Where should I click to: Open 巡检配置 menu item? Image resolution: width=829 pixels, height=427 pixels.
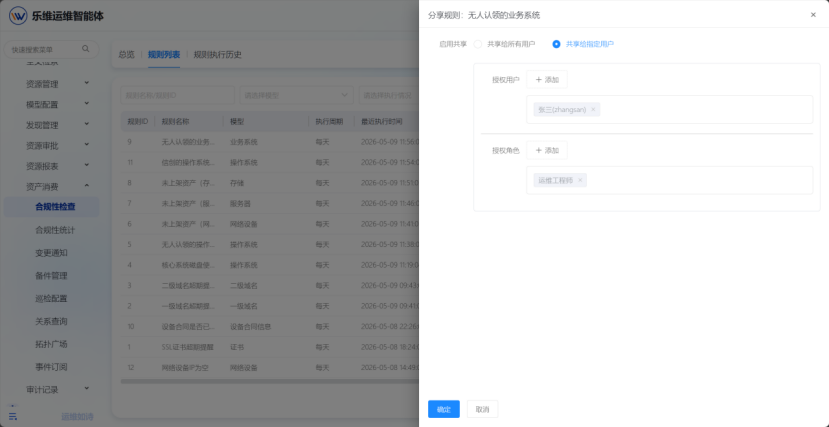(x=51, y=299)
